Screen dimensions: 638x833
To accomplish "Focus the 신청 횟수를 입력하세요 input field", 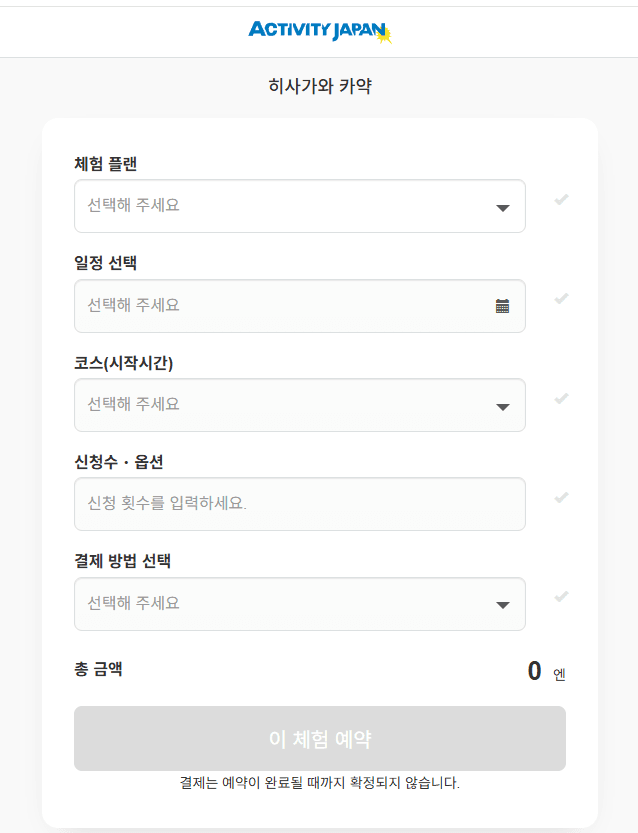I will coord(300,504).
